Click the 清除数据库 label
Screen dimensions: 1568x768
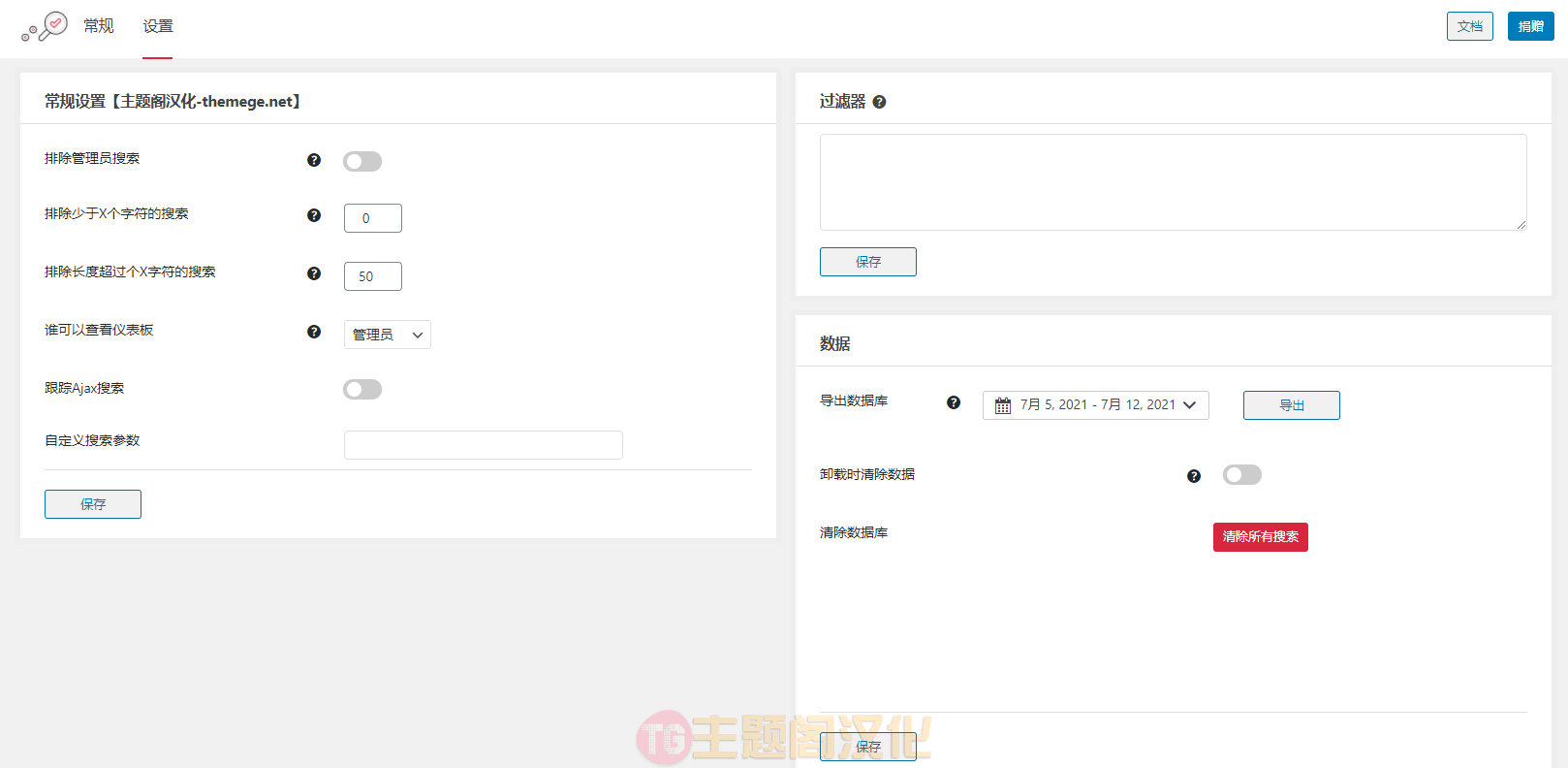tap(854, 532)
